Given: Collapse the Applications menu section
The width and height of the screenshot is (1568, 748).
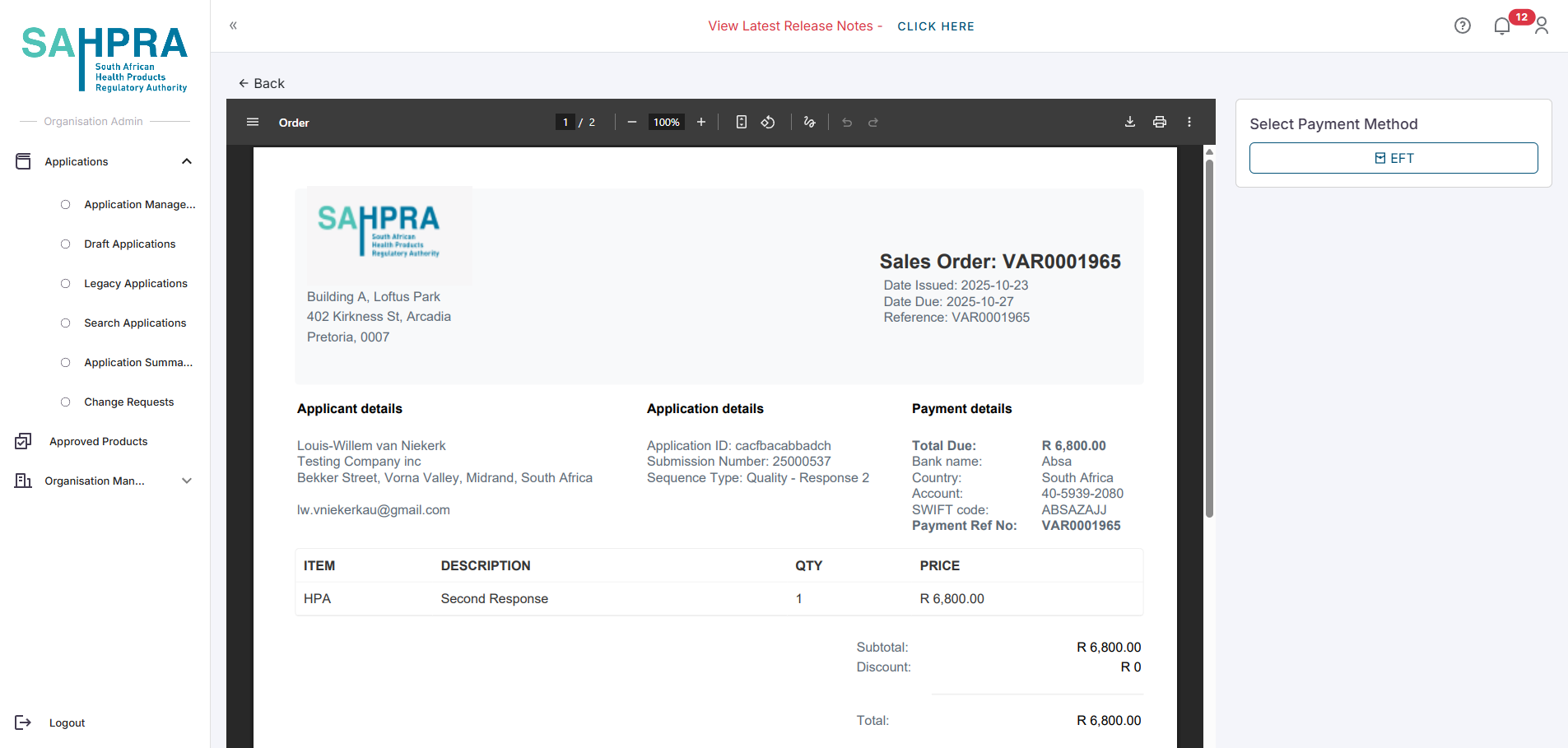Looking at the screenshot, I should coord(187,161).
